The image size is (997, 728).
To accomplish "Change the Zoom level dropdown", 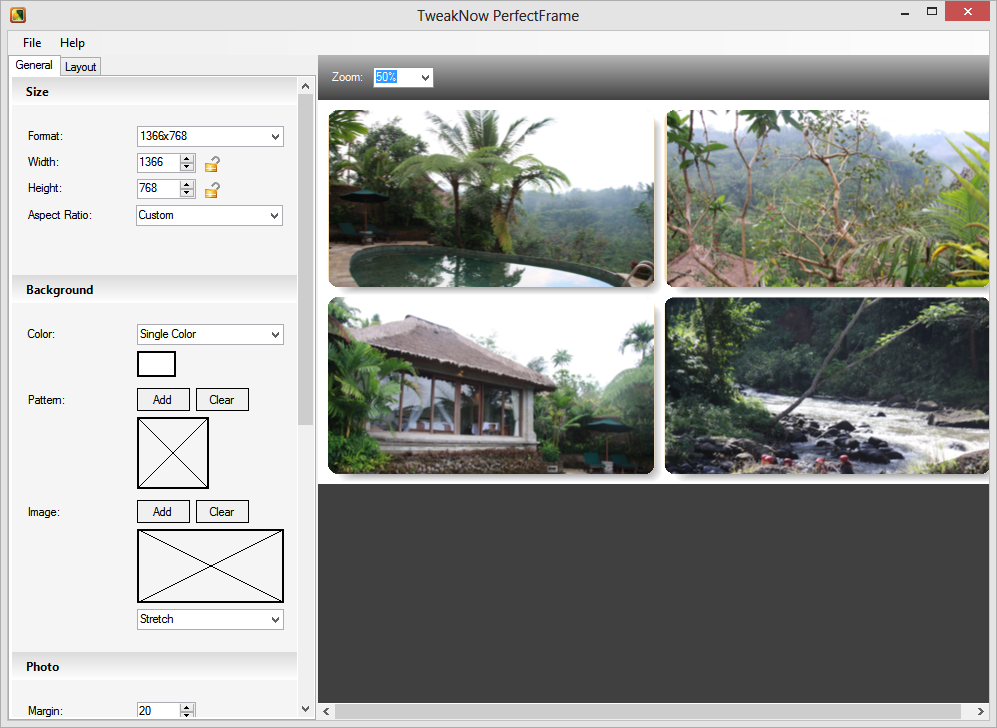I will pyautogui.click(x=403, y=77).
